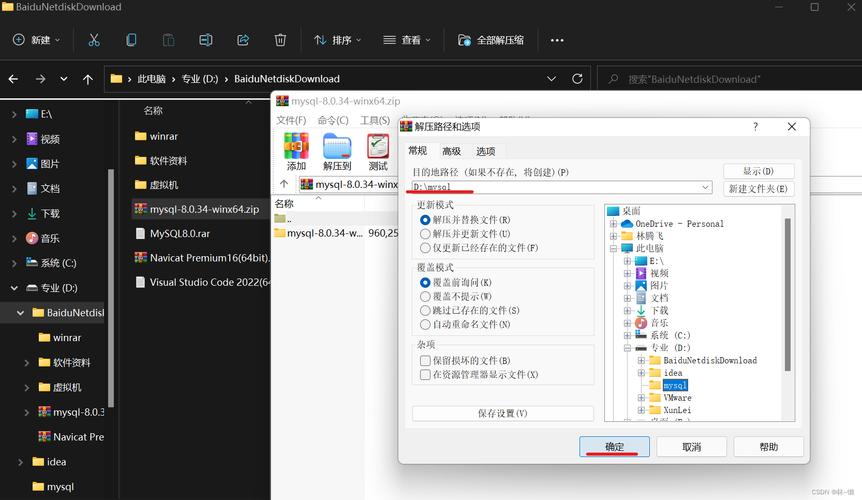
Task: Click the Share icon in Explorer toolbar
Action: pos(243,40)
